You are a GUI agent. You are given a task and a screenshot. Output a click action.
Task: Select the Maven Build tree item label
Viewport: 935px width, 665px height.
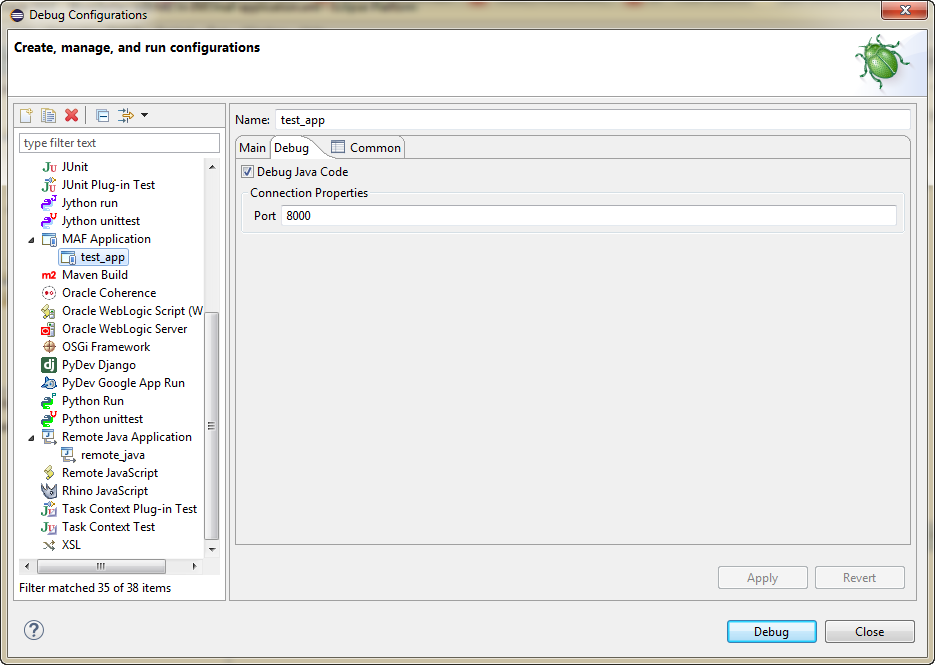tap(95, 275)
